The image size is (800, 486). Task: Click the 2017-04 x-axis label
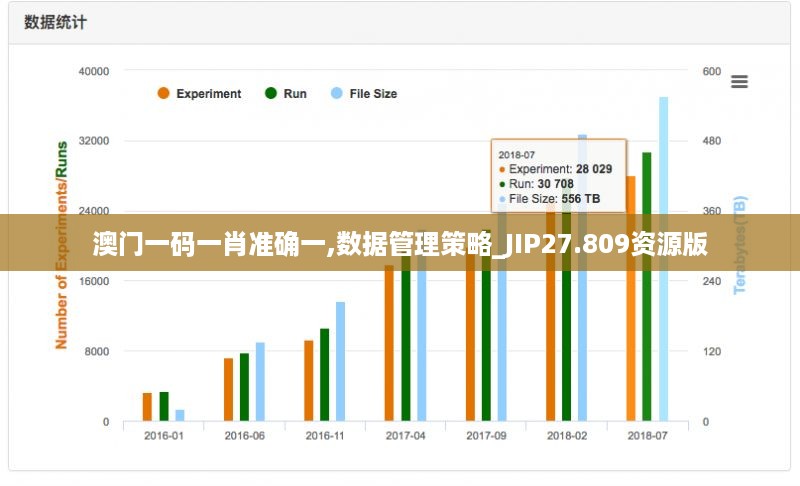pos(405,436)
